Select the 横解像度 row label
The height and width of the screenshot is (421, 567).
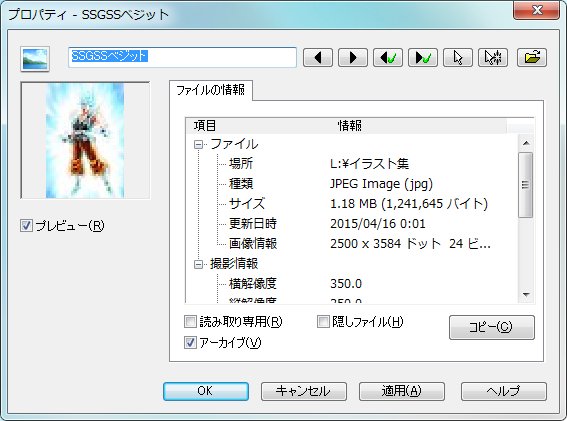tap(253, 284)
